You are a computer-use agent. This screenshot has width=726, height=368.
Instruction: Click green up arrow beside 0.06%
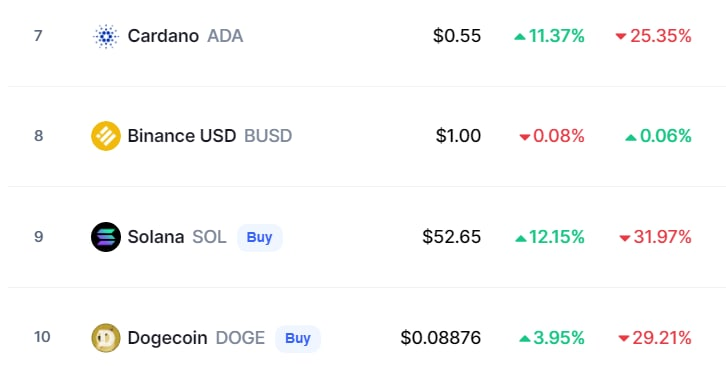pos(631,137)
